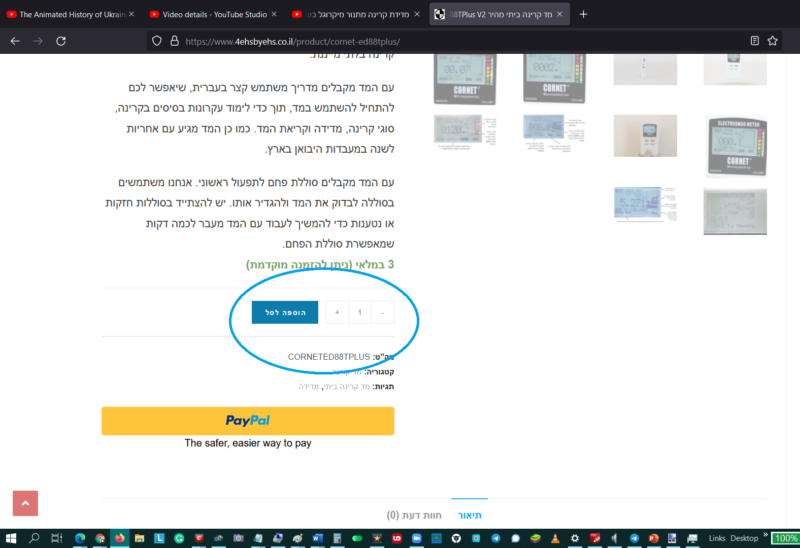
Task: Open the 0120 display diagram thumbnail
Action: (x=465, y=132)
